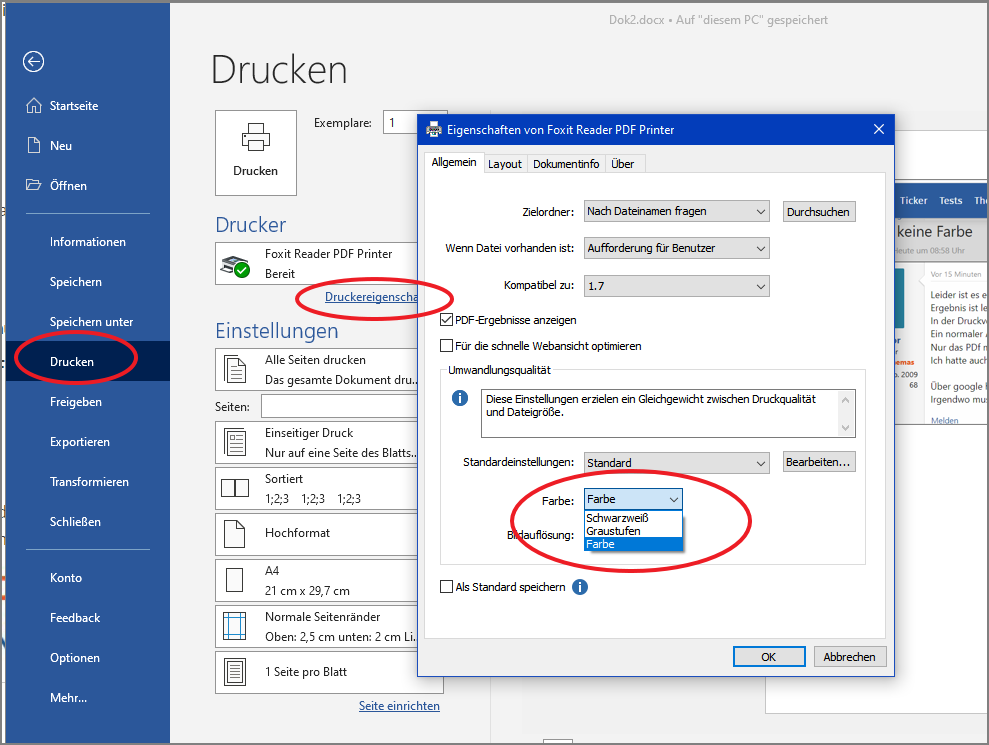Open the Kompatibel zu dropdown
Screen dimensions: 989x745
677,286
